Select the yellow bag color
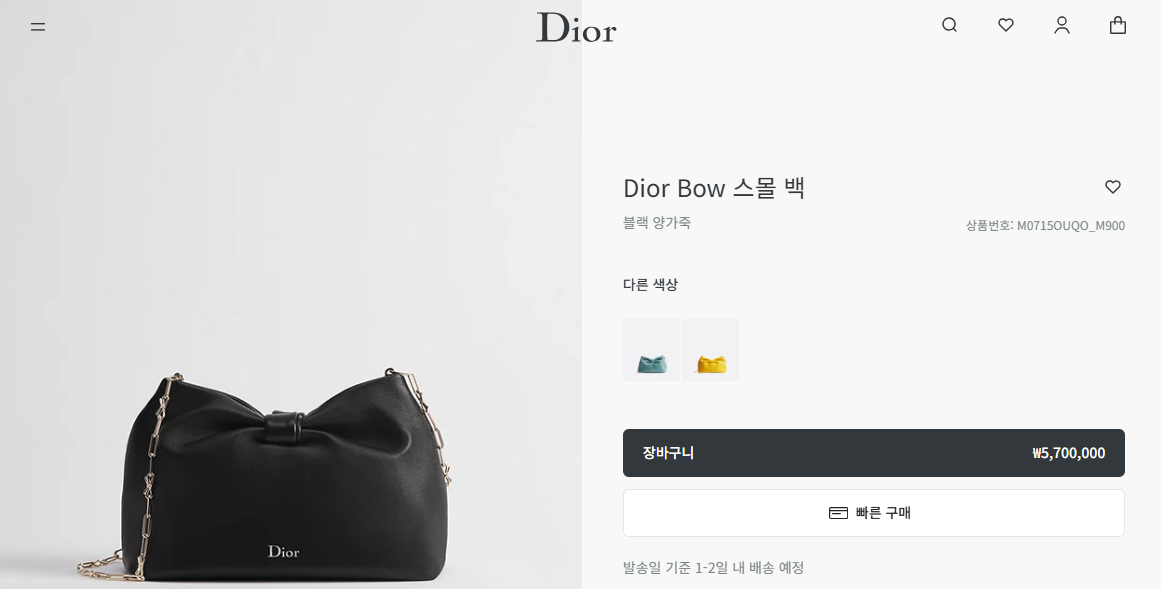The image size is (1161, 589). click(x=711, y=350)
